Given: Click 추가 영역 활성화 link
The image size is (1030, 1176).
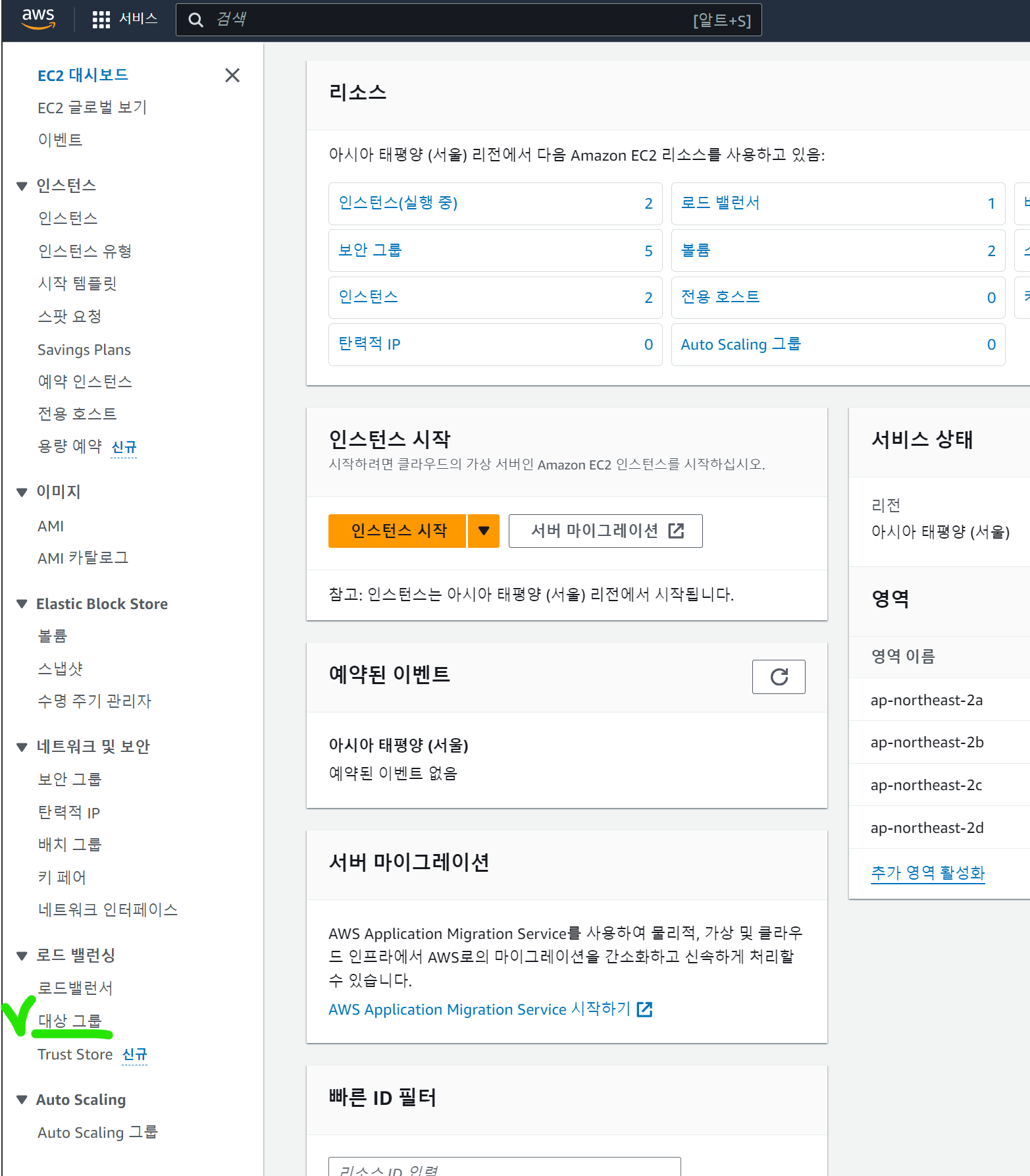Looking at the screenshot, I should (x=927, y=873).
